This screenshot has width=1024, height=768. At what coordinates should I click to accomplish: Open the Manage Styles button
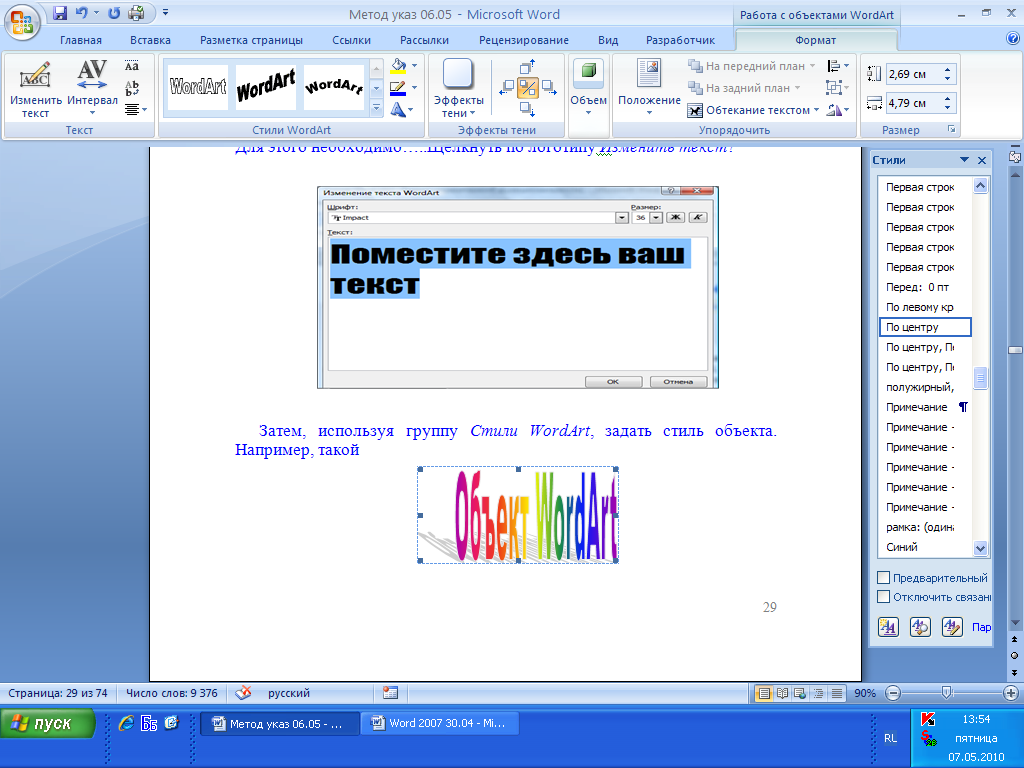click(952, 627)
